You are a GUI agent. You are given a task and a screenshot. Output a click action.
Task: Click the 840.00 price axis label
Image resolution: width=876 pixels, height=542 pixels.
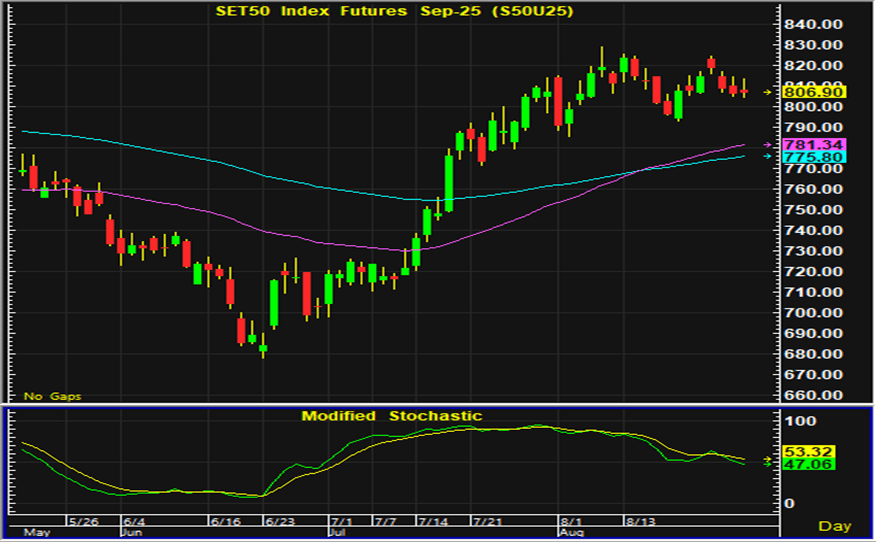(x=809, y=24)
